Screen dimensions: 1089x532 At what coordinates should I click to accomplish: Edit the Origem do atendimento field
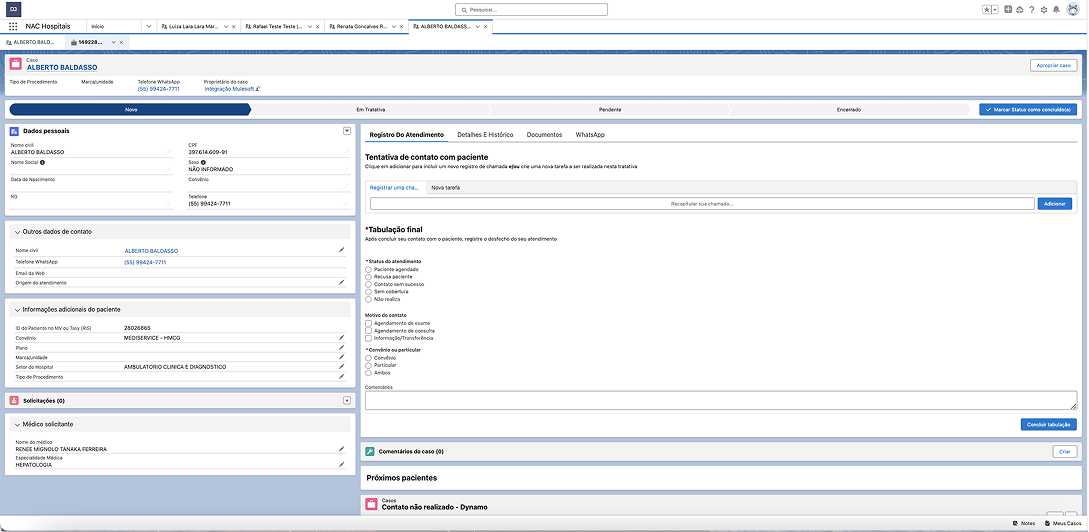point(341,282)
